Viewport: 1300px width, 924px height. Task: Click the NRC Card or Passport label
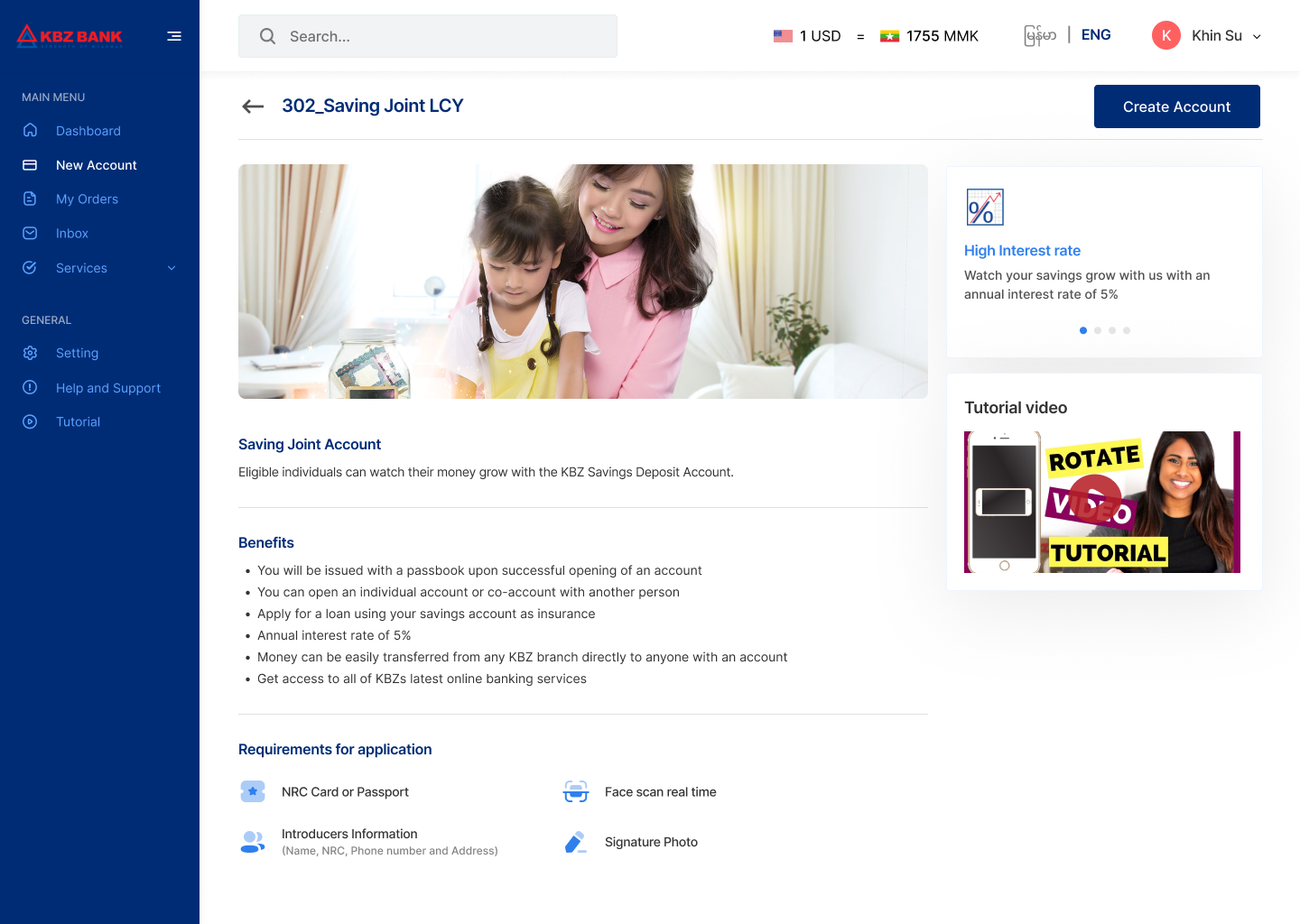(345, 791)
